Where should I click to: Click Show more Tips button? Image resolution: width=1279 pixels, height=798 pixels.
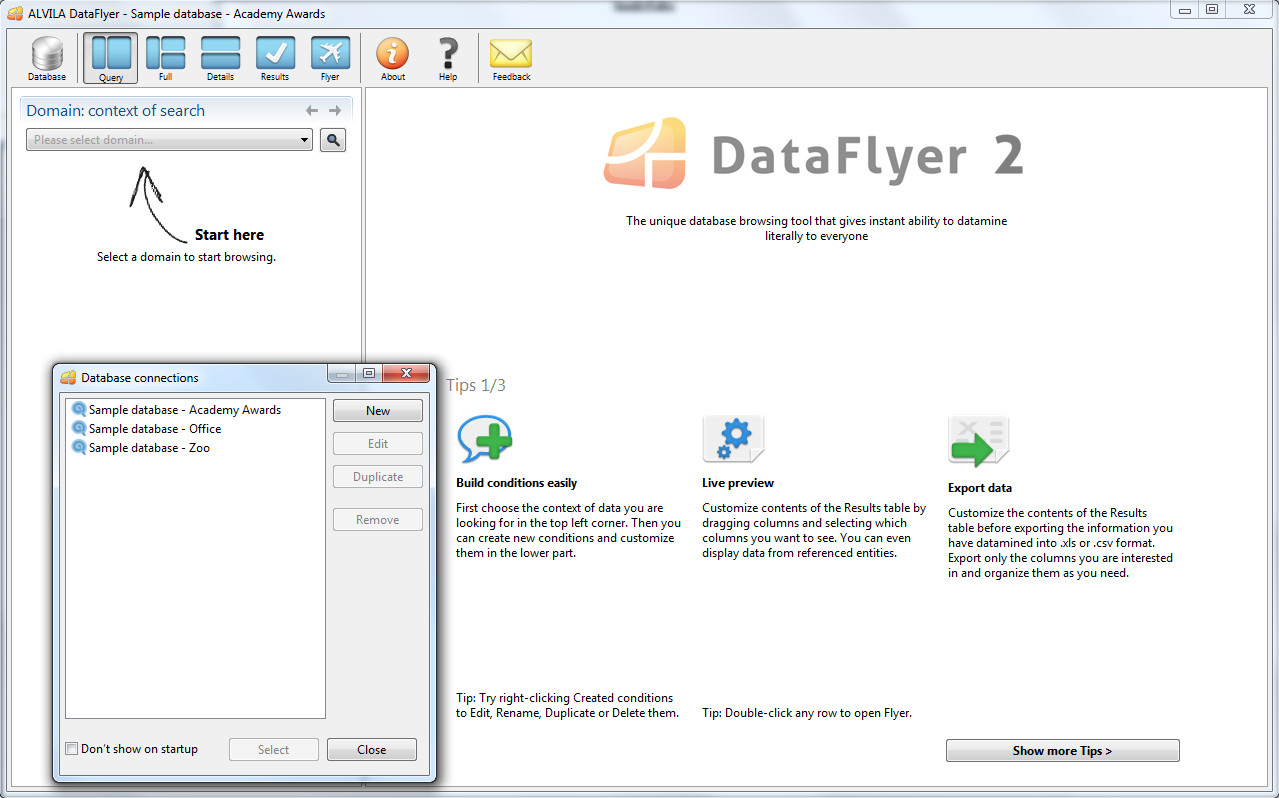click(1062, 751)
